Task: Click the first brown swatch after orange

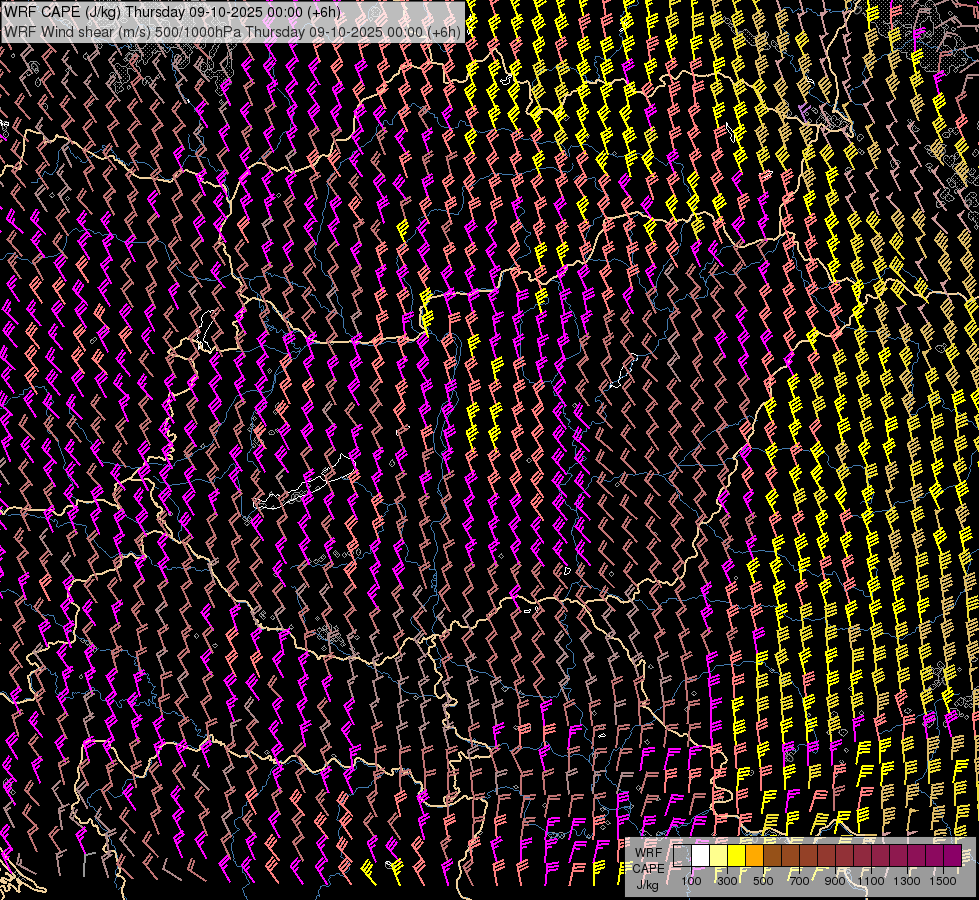Action: (772, 856)
